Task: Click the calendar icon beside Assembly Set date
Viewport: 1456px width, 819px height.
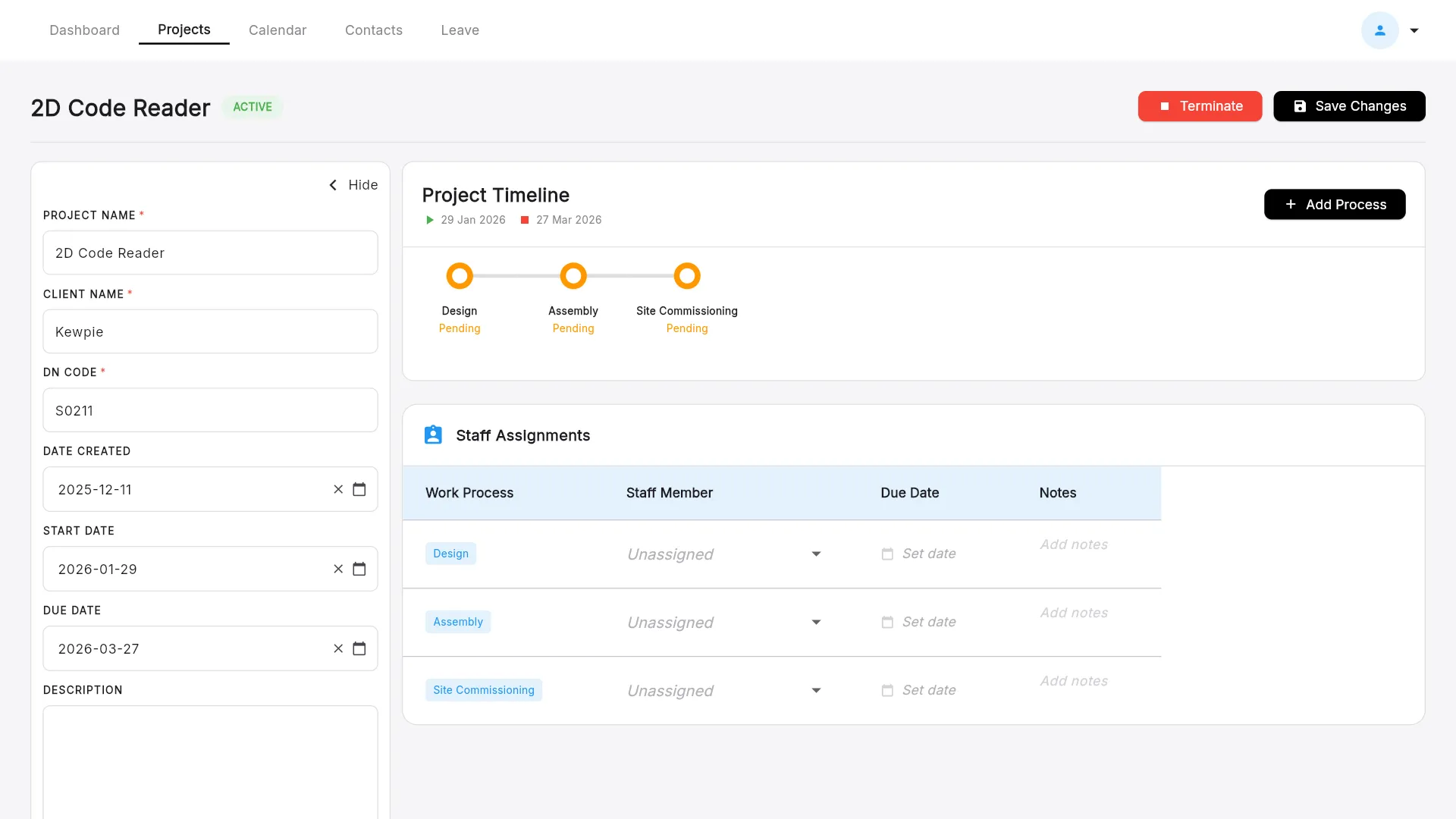Action: tap(888, 622)
